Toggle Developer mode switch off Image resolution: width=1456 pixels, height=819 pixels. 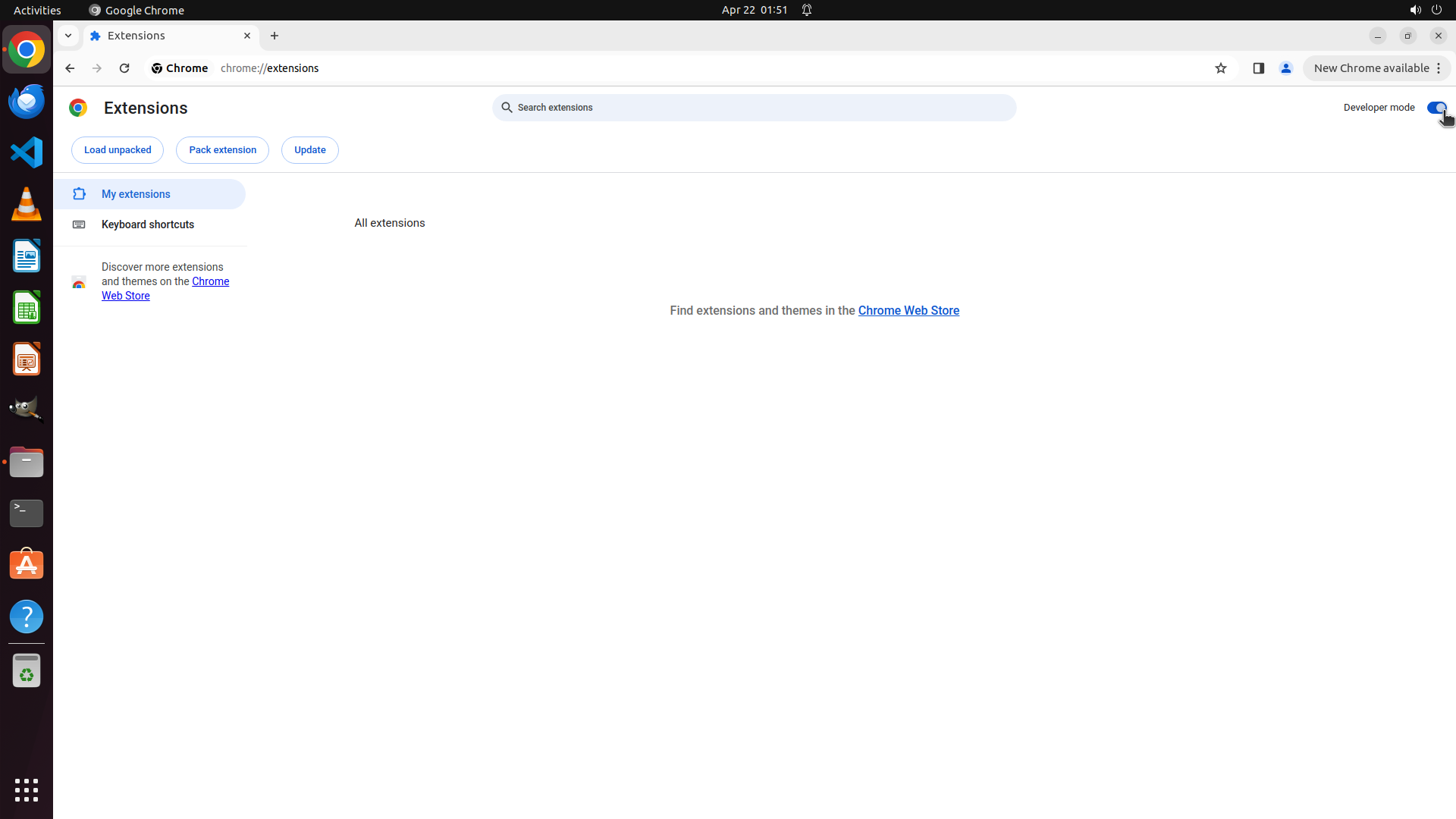point(1436,108)
